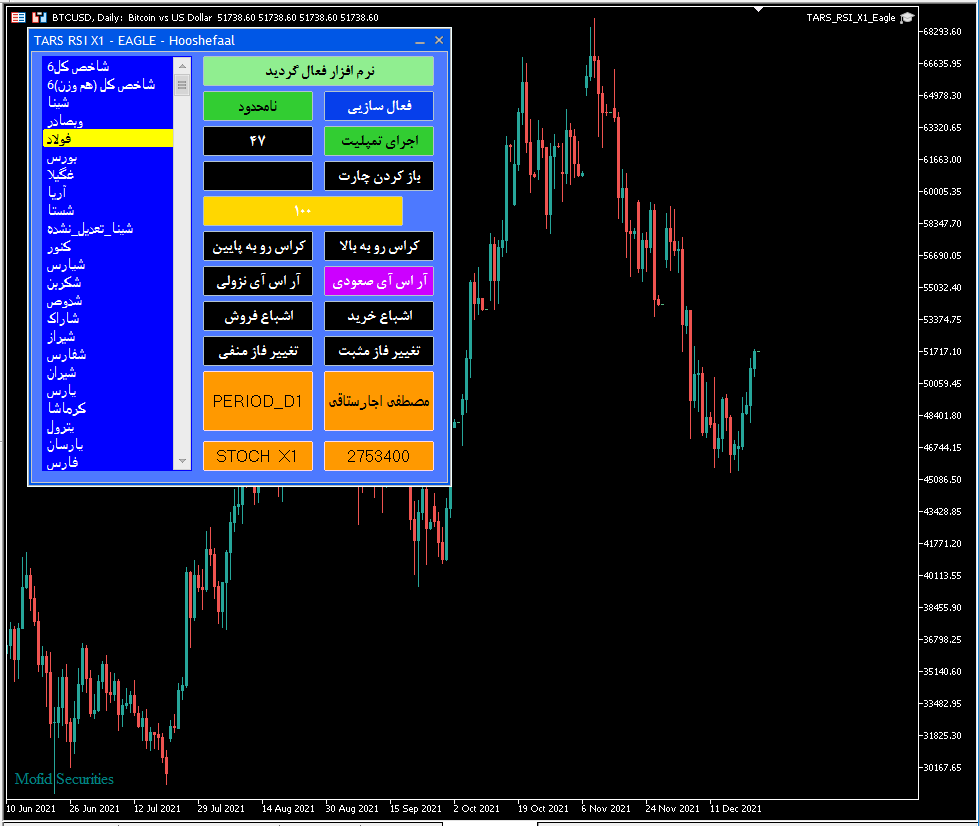Image resolution: width=980 pixels, height=826 pixels.
Task: Select شاراک in the symbol list
Action: click(108, 319)
